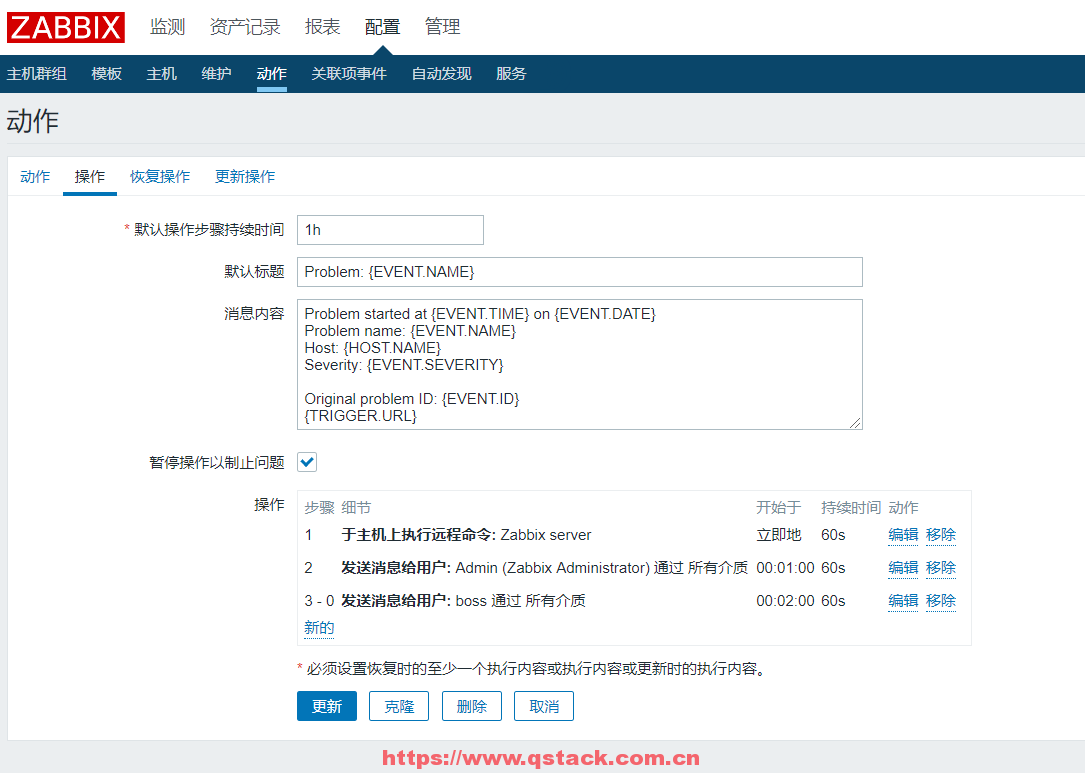Screen dimensions: 1085x773
Task: Add a new operation via 新的 link
Action: point(319,628)
